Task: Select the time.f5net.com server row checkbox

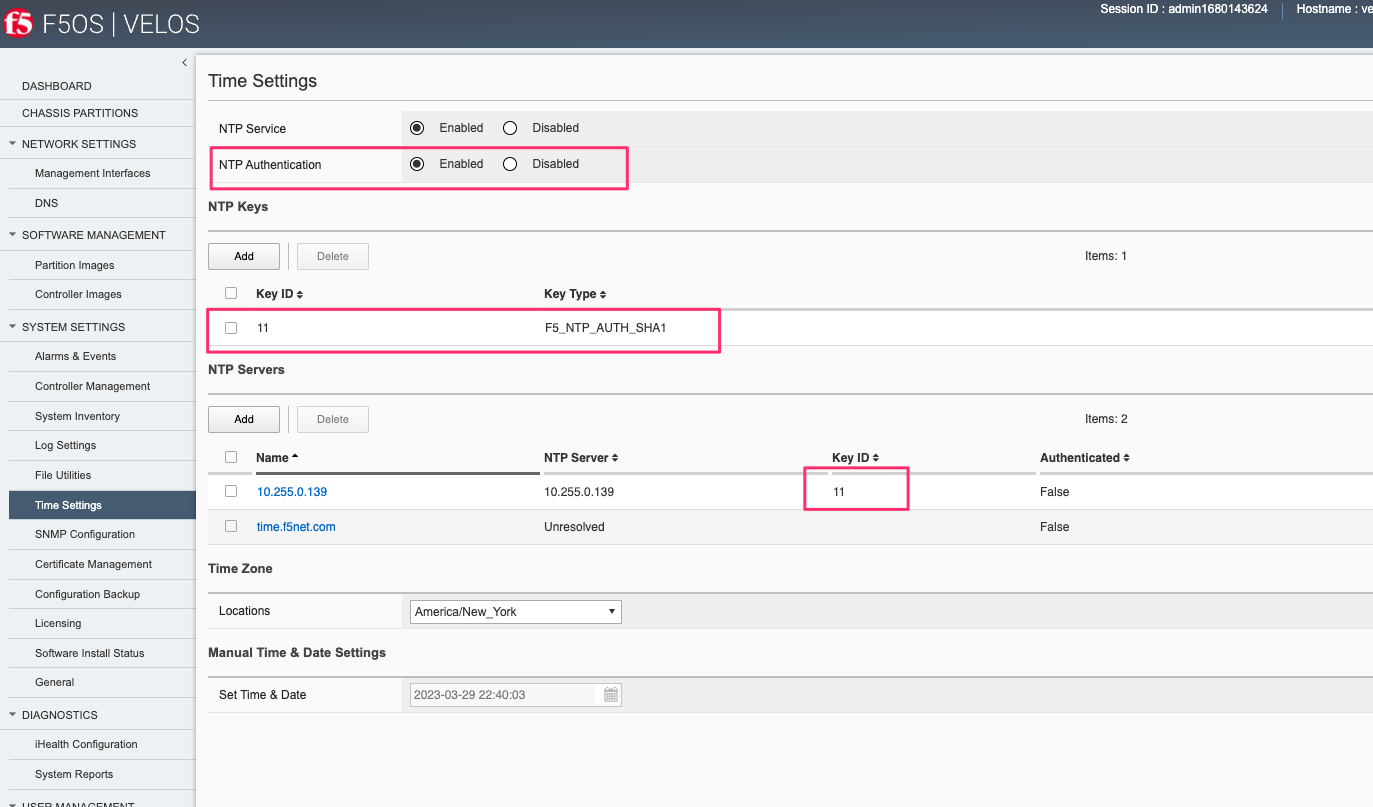Action: [231, 526]
